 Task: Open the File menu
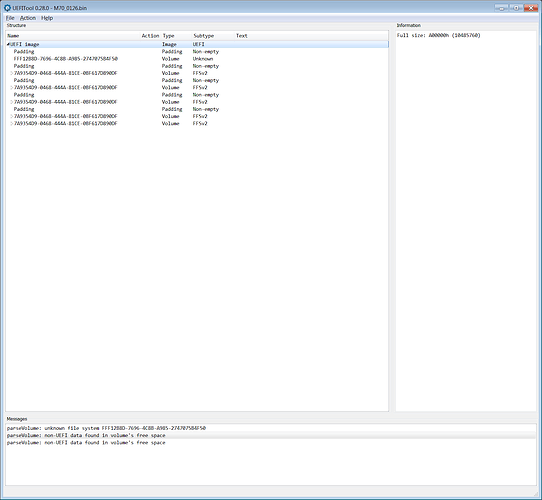tap(10, 18)
